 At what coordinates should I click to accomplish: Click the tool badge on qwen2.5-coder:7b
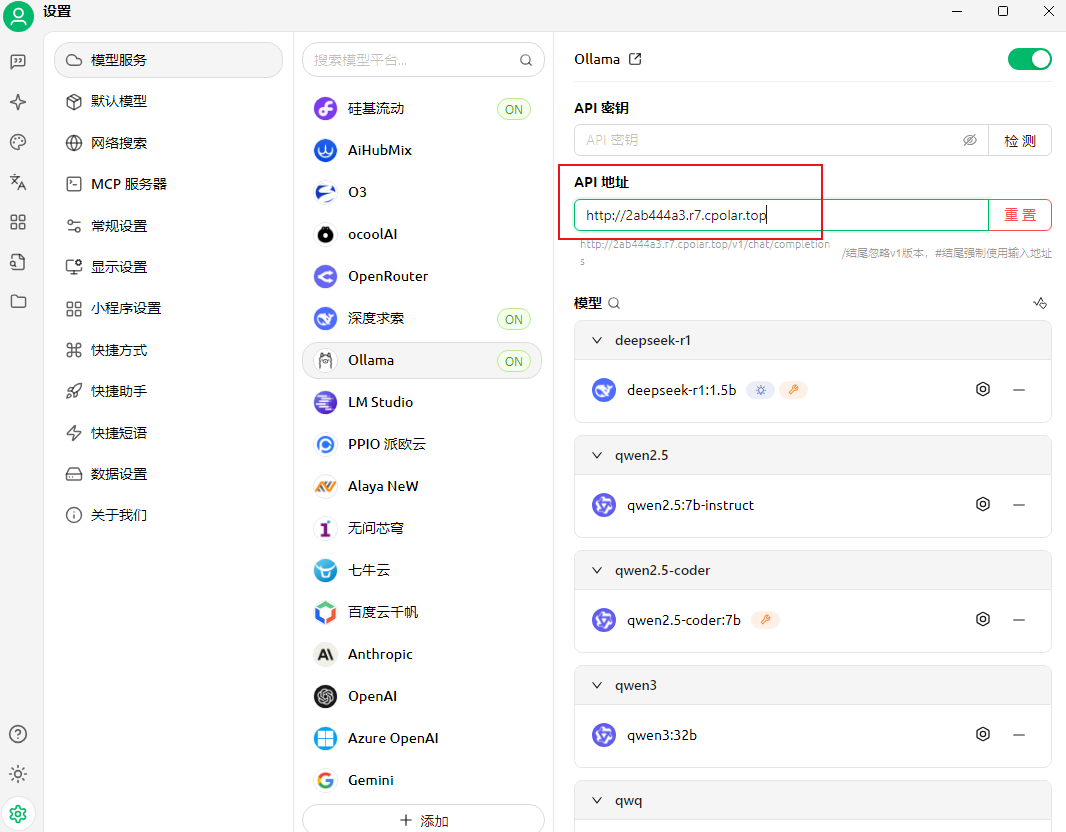click(766, 620)
